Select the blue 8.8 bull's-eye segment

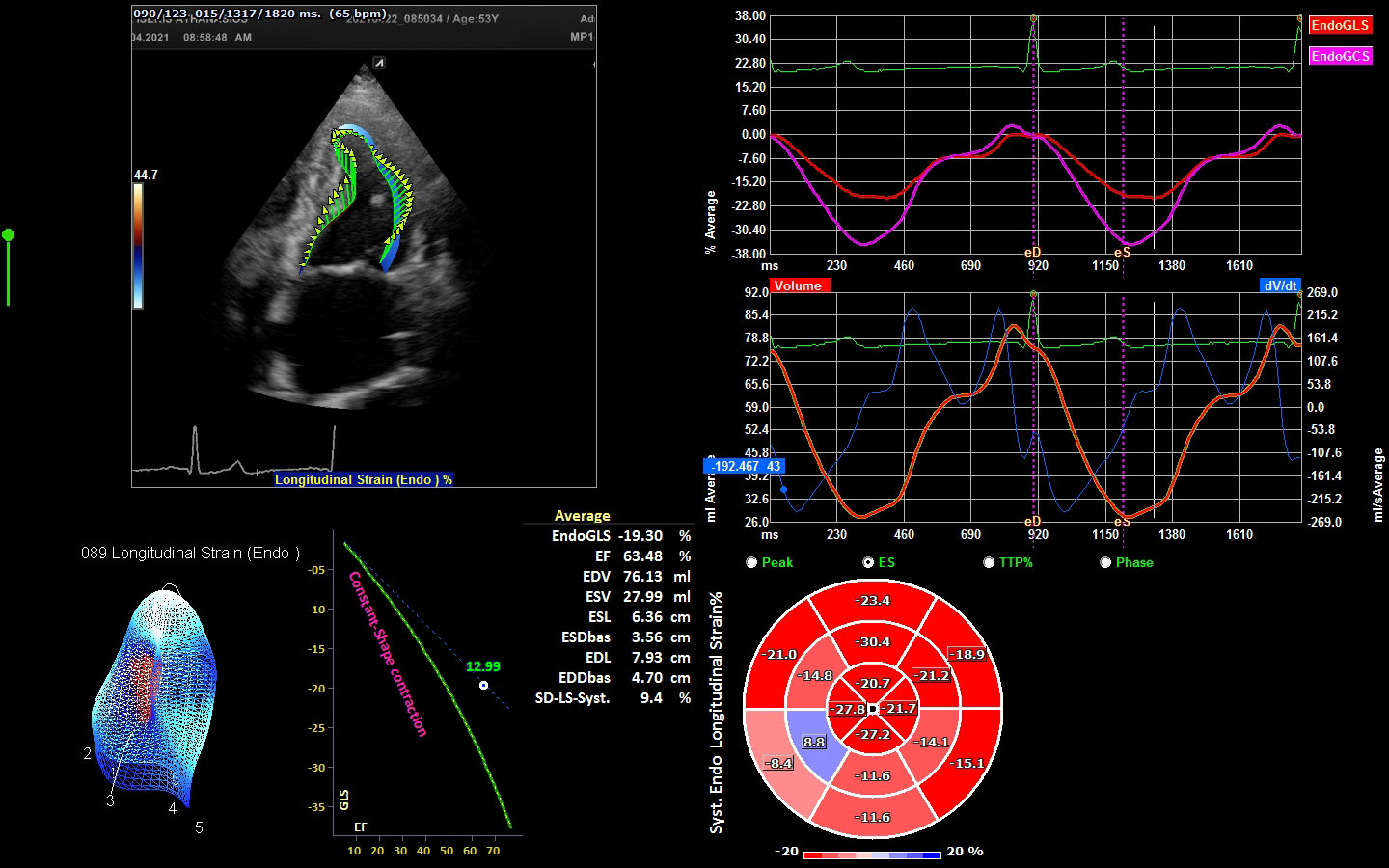point(812,743)
